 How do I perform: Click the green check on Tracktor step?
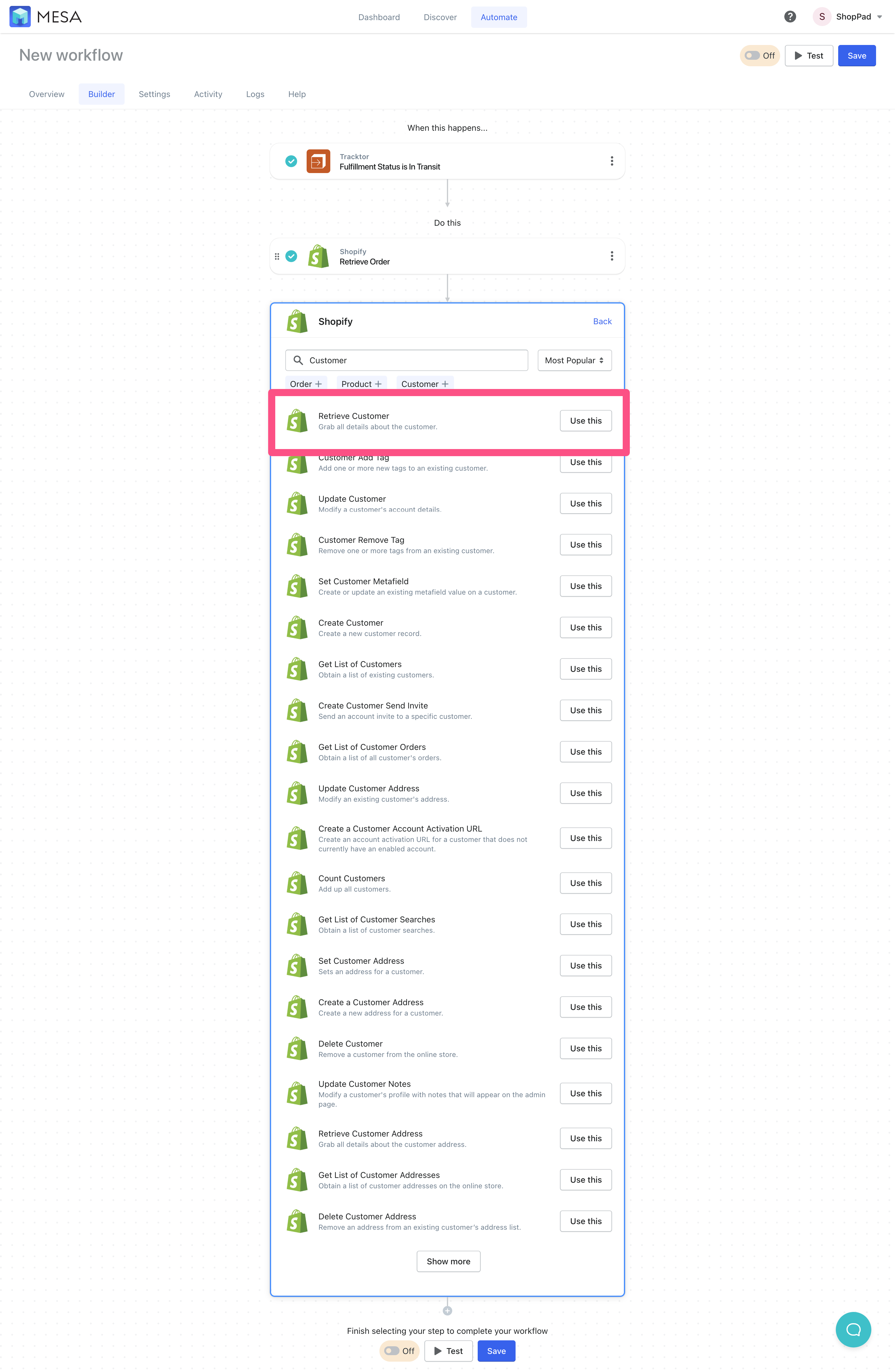click(291, 162)
